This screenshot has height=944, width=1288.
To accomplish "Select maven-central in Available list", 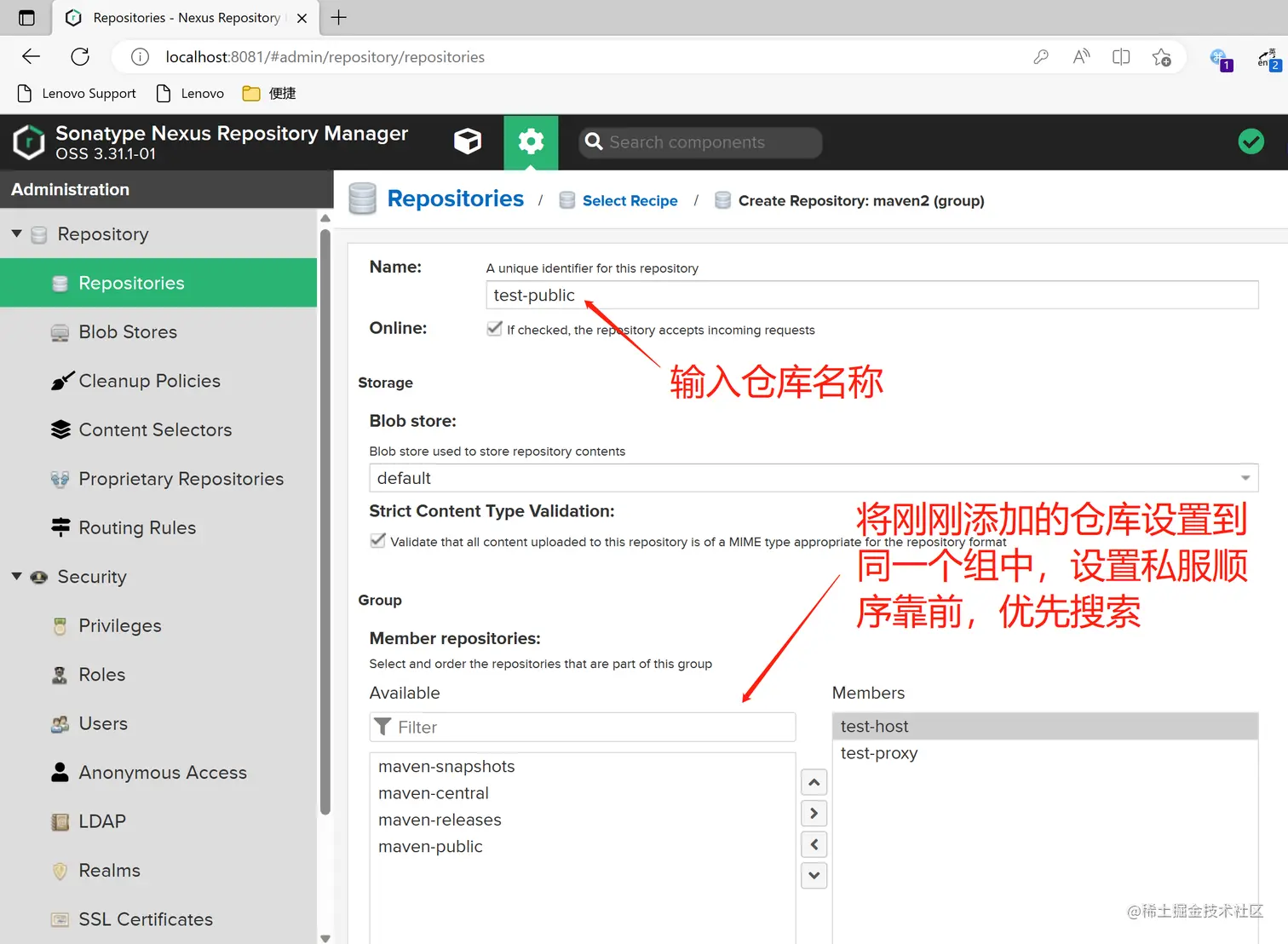I will [583, 793].
